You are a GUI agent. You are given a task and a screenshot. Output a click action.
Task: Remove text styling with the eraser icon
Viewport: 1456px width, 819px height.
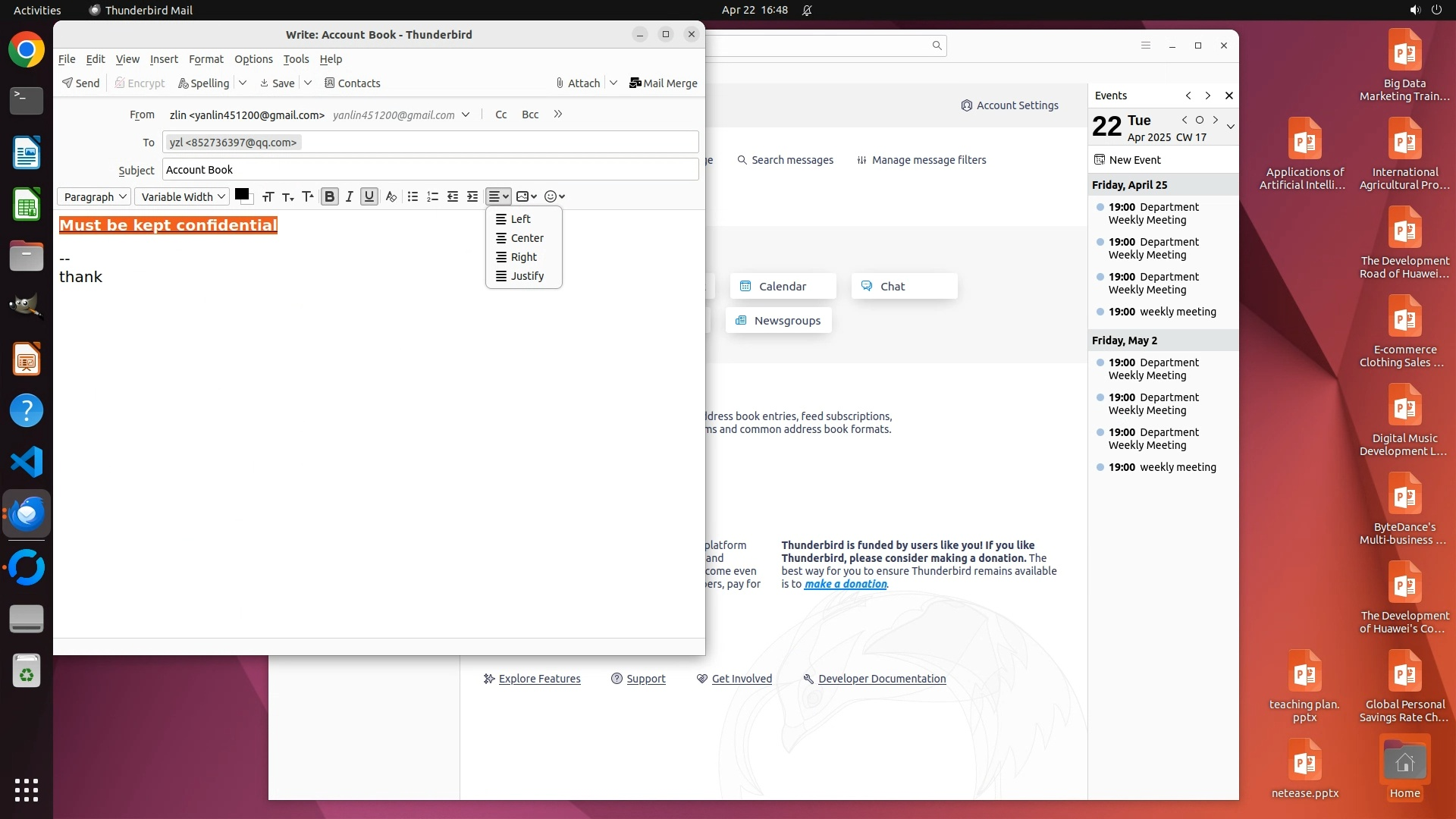(391, 196)
